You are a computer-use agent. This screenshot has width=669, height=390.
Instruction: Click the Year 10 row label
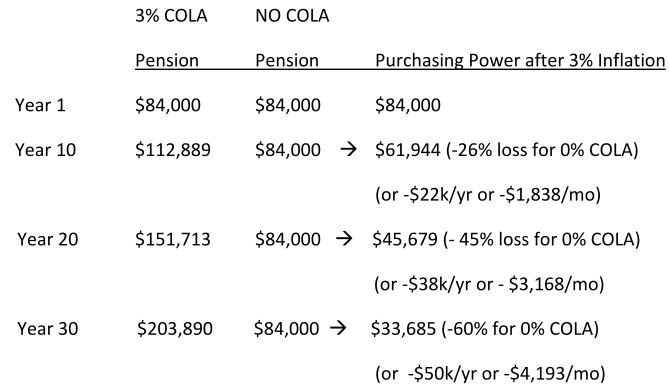(x=46, y=150)
